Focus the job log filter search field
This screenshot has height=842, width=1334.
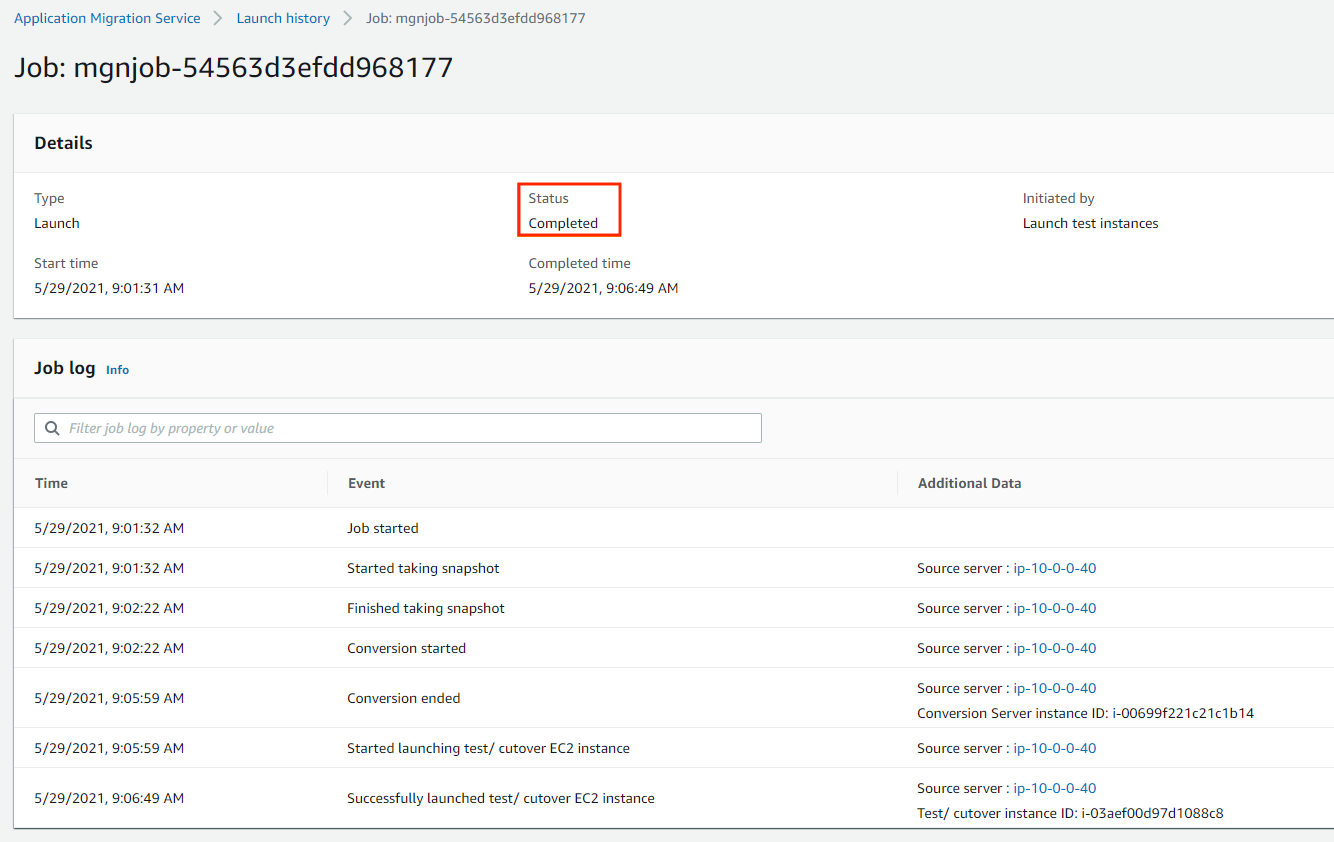[398, 428]
